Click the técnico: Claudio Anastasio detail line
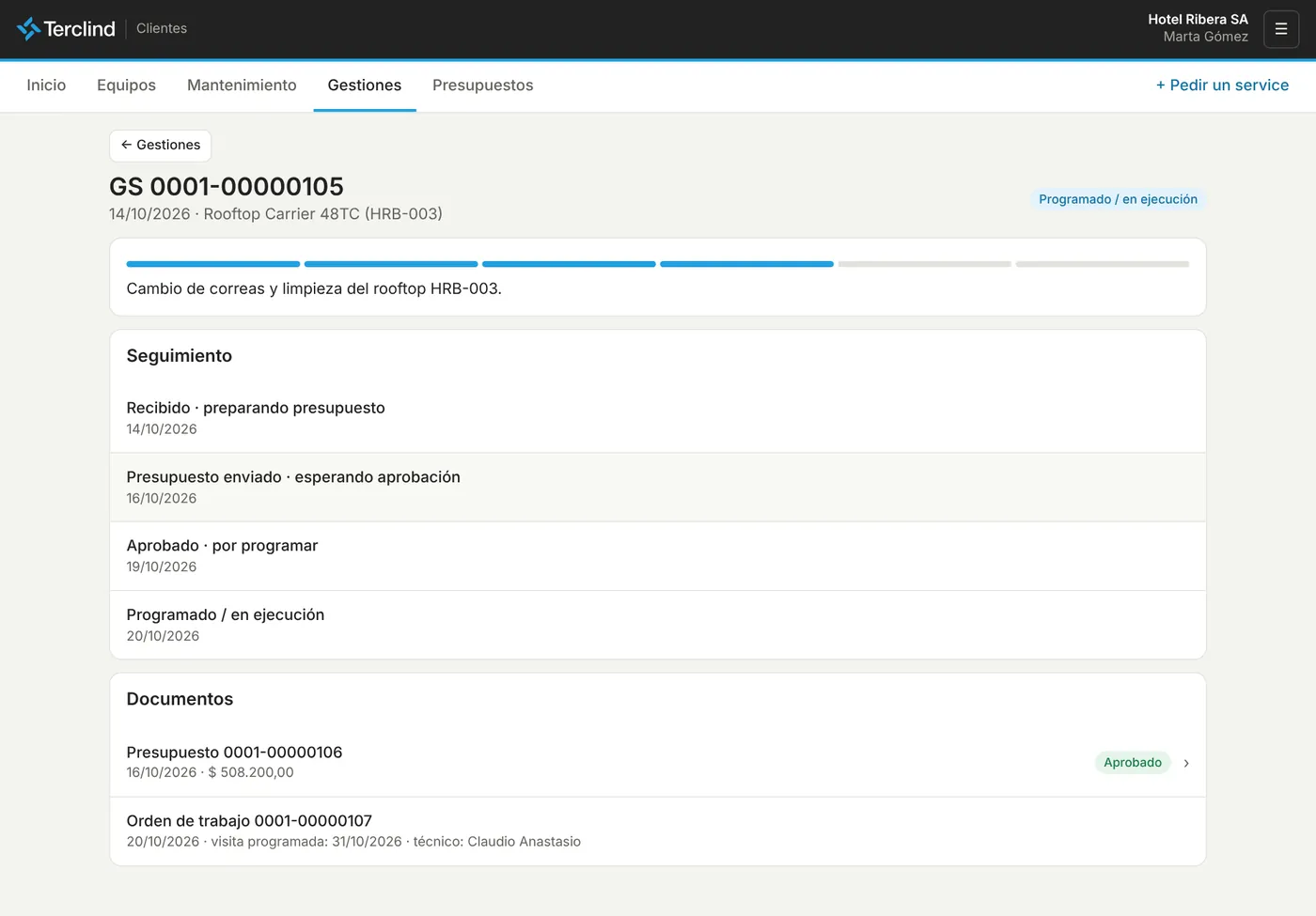Image resolution: width=1316 pixels, height=916 pixels. pyautogui.click(x=497, y=842)
